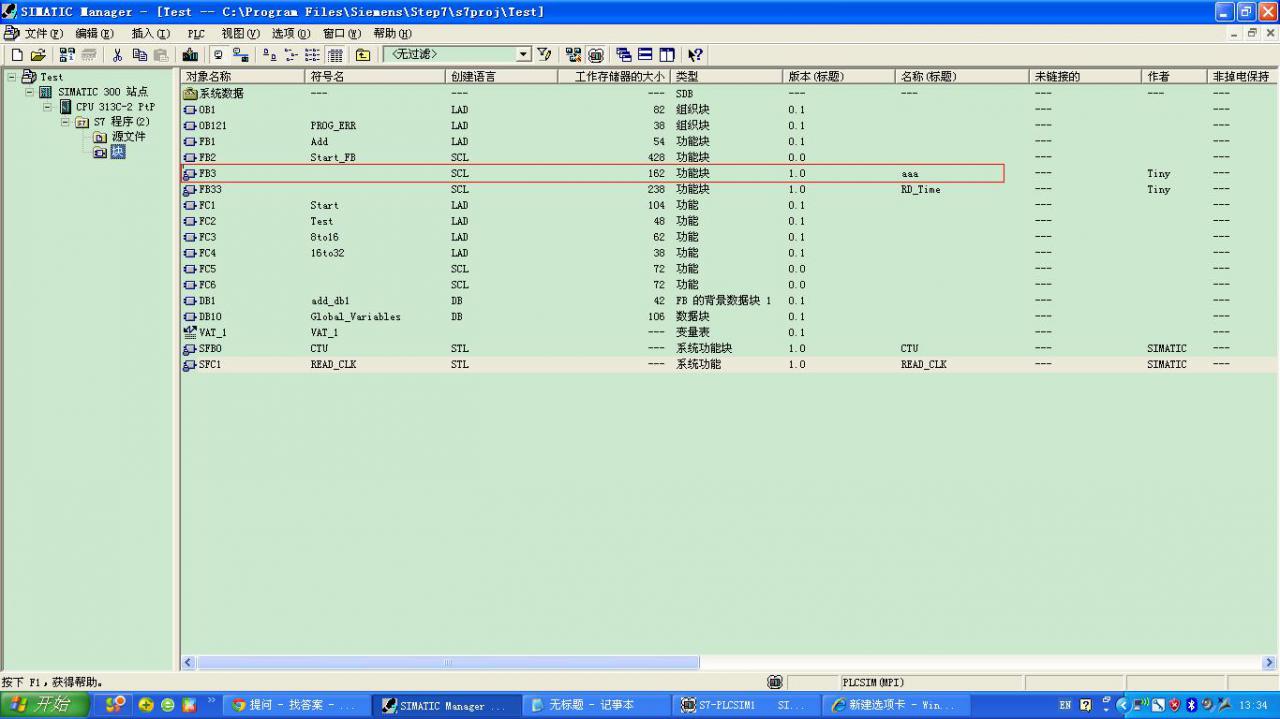The image size is (1280, 719).
Task: Click the Up One Level icon
Action: pyautogui.click(x=362, y=55)
